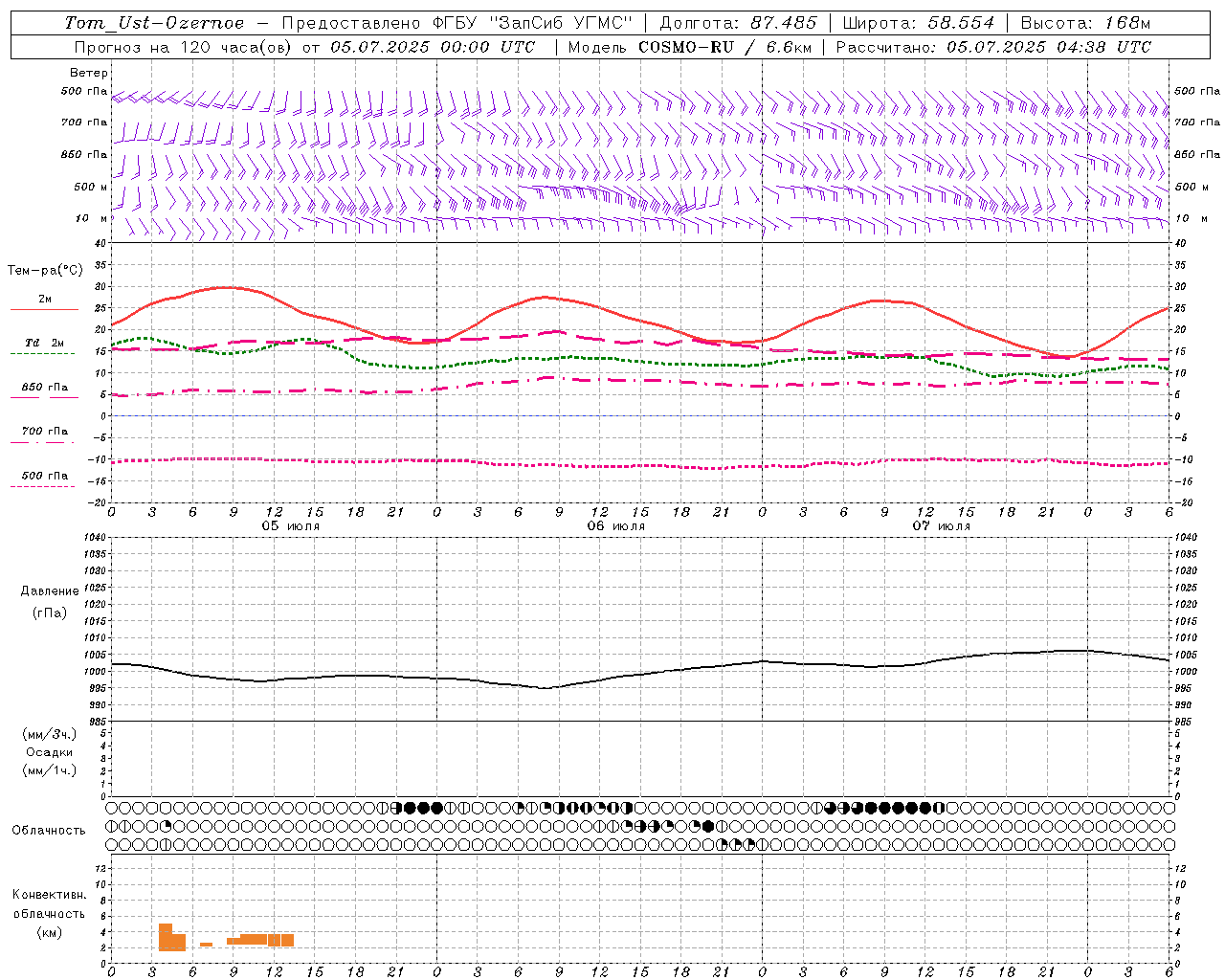Click the '500 м' wind level label on the left
This screenshot has width=1225, height=980.
pyautogui.click(x=91, y=187)
